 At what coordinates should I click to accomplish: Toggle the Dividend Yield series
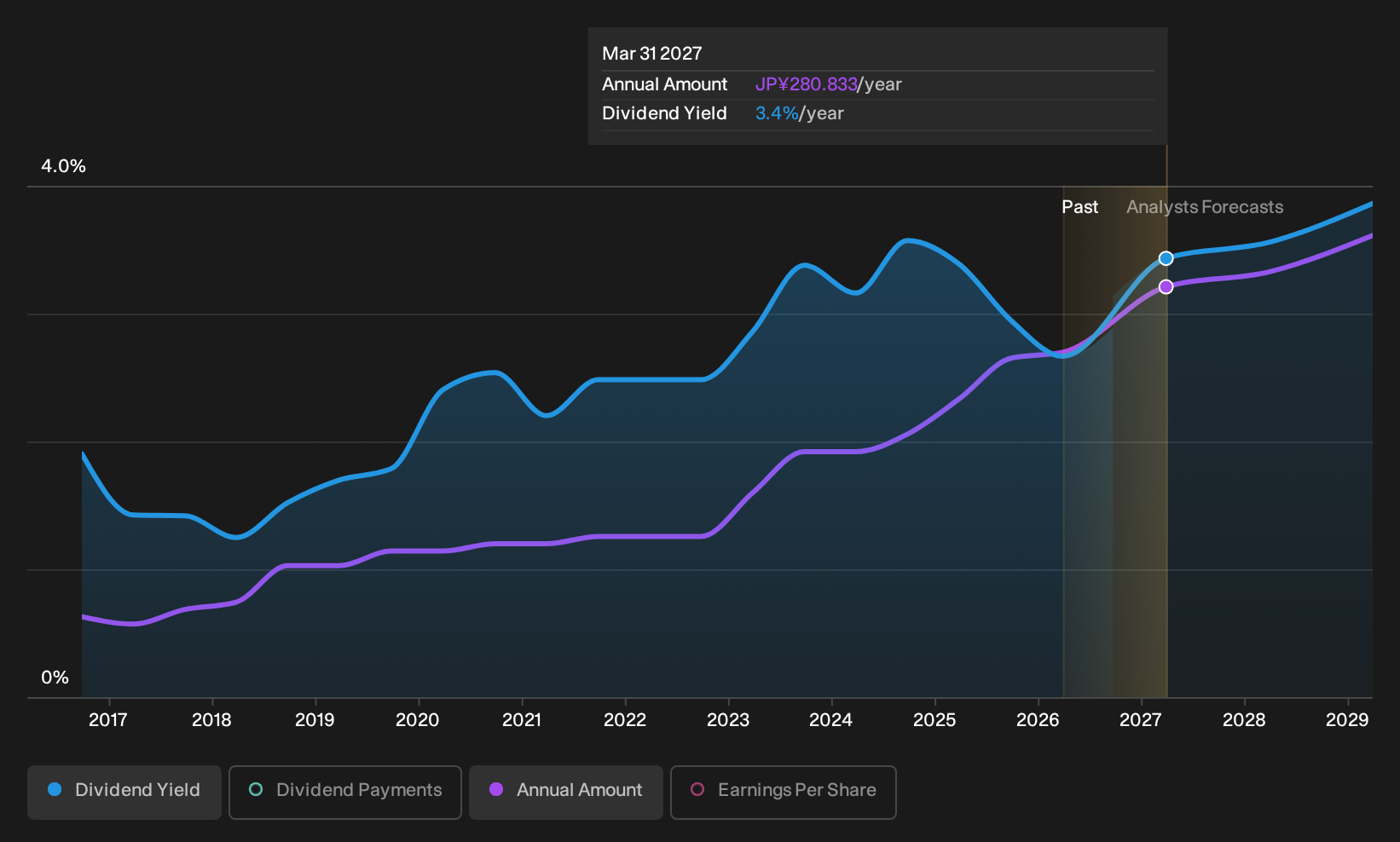click(x=124, y=792)
